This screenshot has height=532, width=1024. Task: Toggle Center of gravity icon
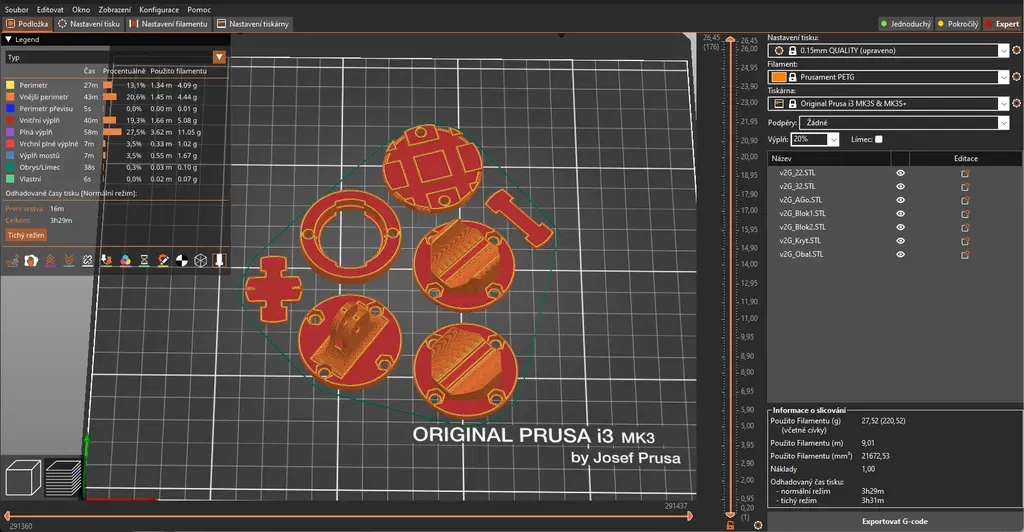tap(182, 260)
